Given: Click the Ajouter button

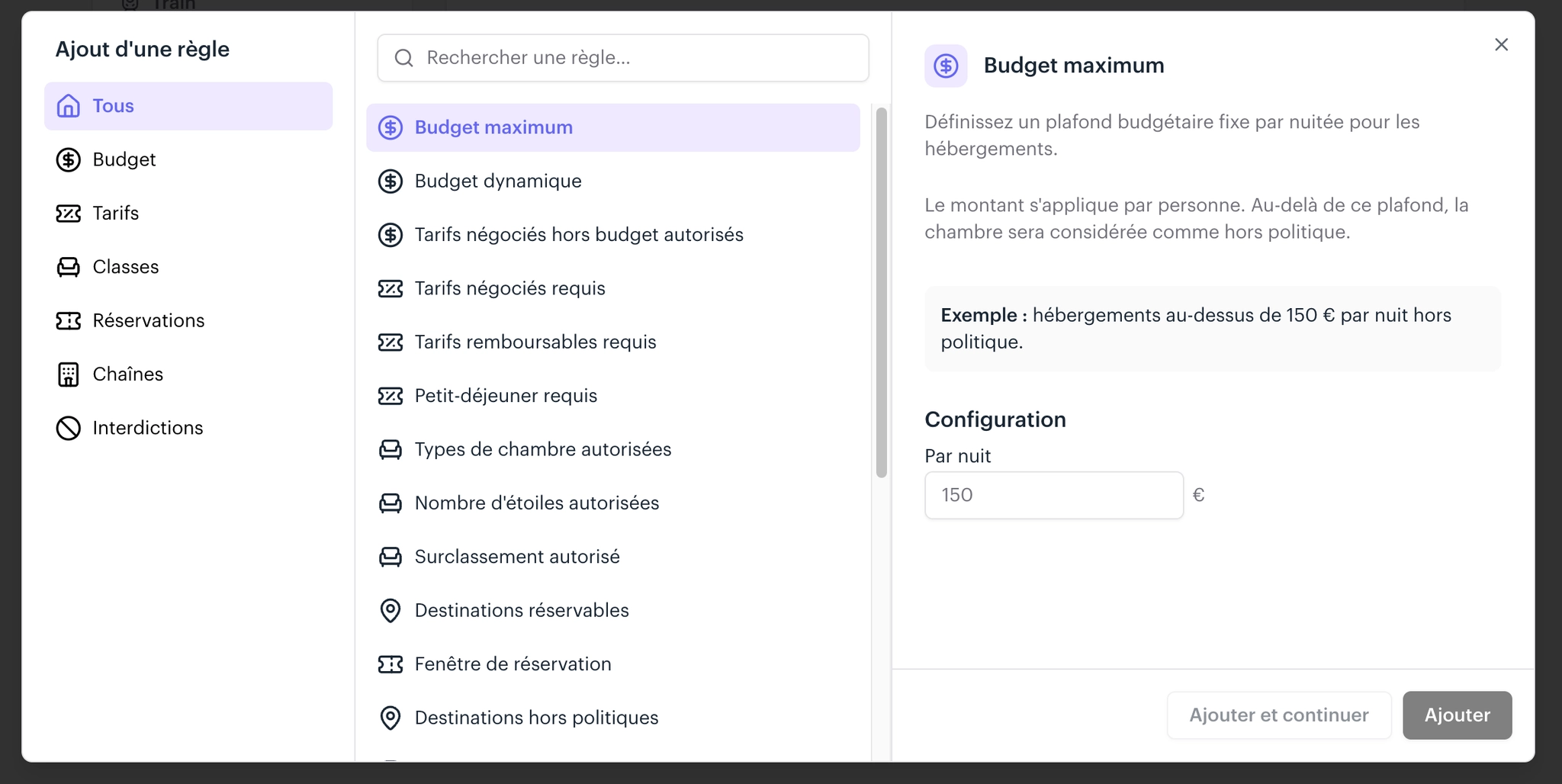Looking at the screenshot, I should pyautogui.click(x=1457, y=715).
